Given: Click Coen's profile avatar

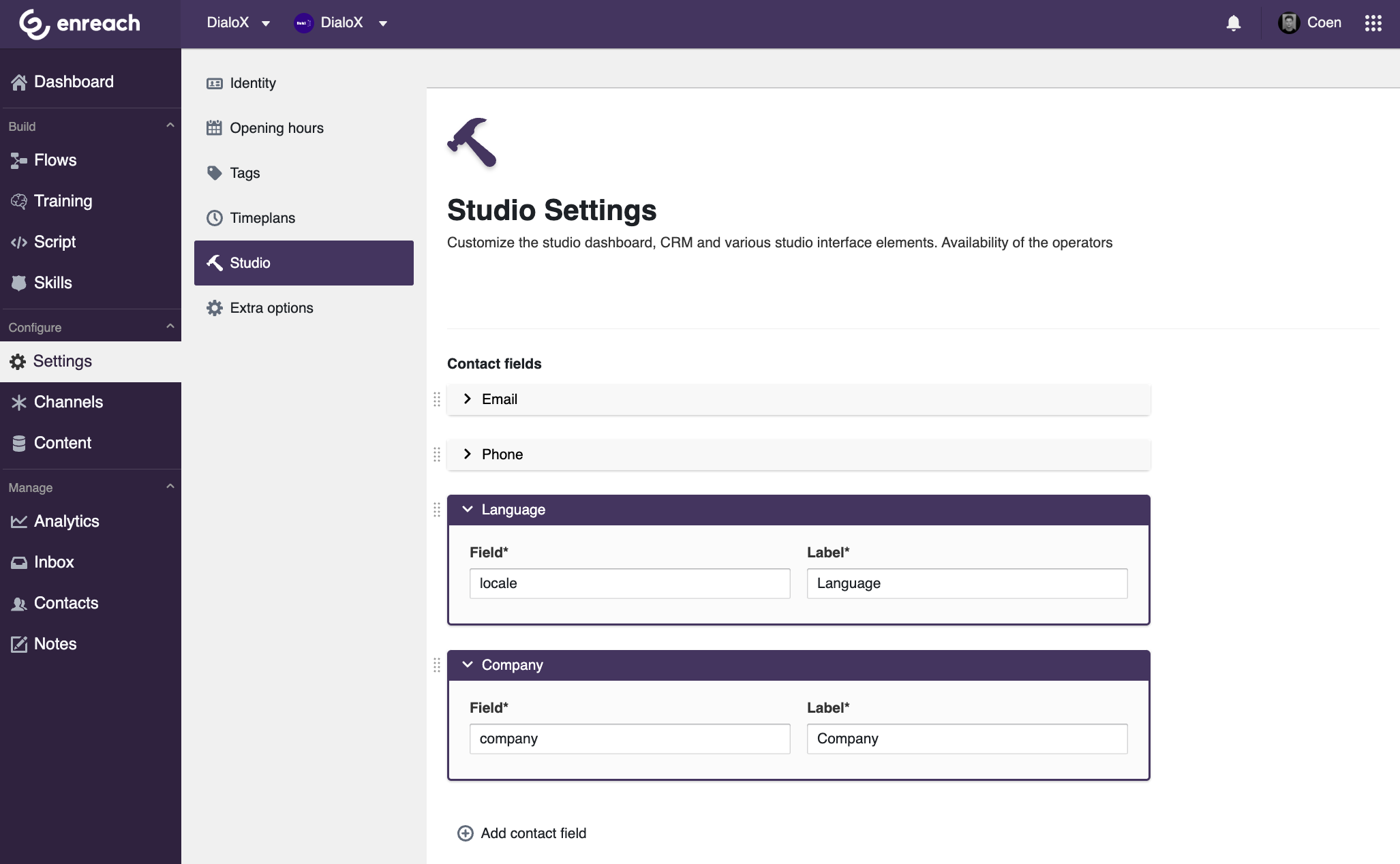Looking at the screenshot, I should pyautogui.click(x=1288, y=23).
